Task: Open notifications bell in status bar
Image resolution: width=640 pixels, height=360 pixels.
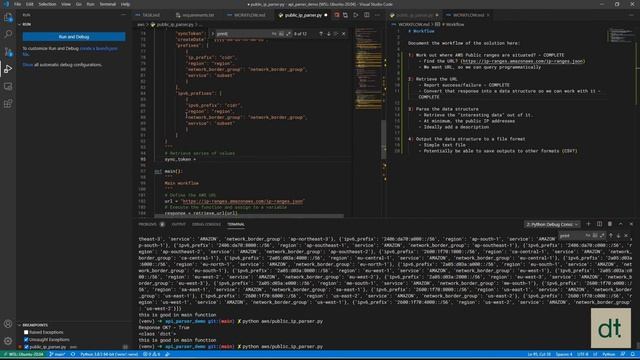Action: coord(632,354)
